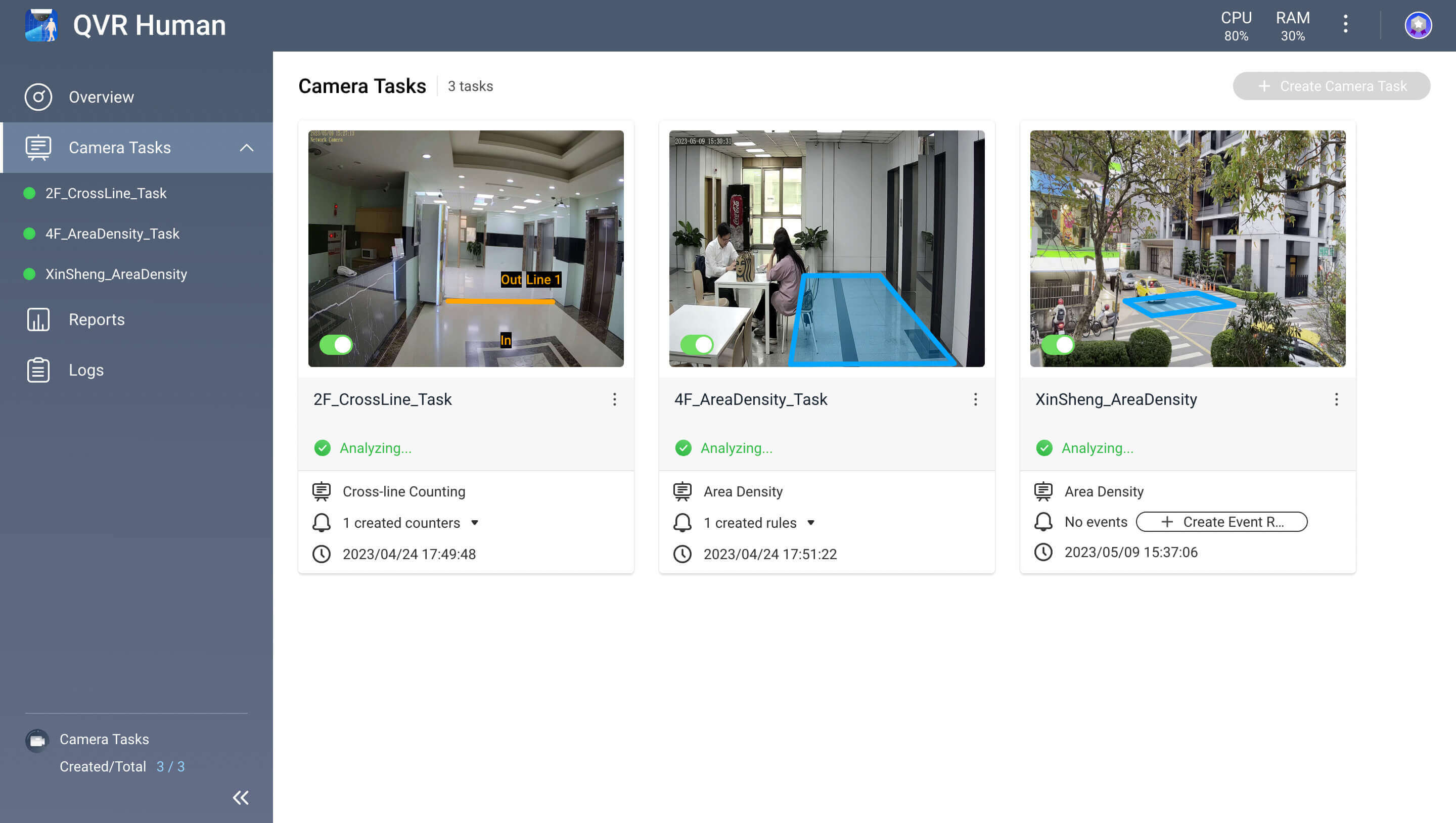Expand the 1 created rules dropdown
Viewport: 1456px width, 823px height.
(810, 523)
